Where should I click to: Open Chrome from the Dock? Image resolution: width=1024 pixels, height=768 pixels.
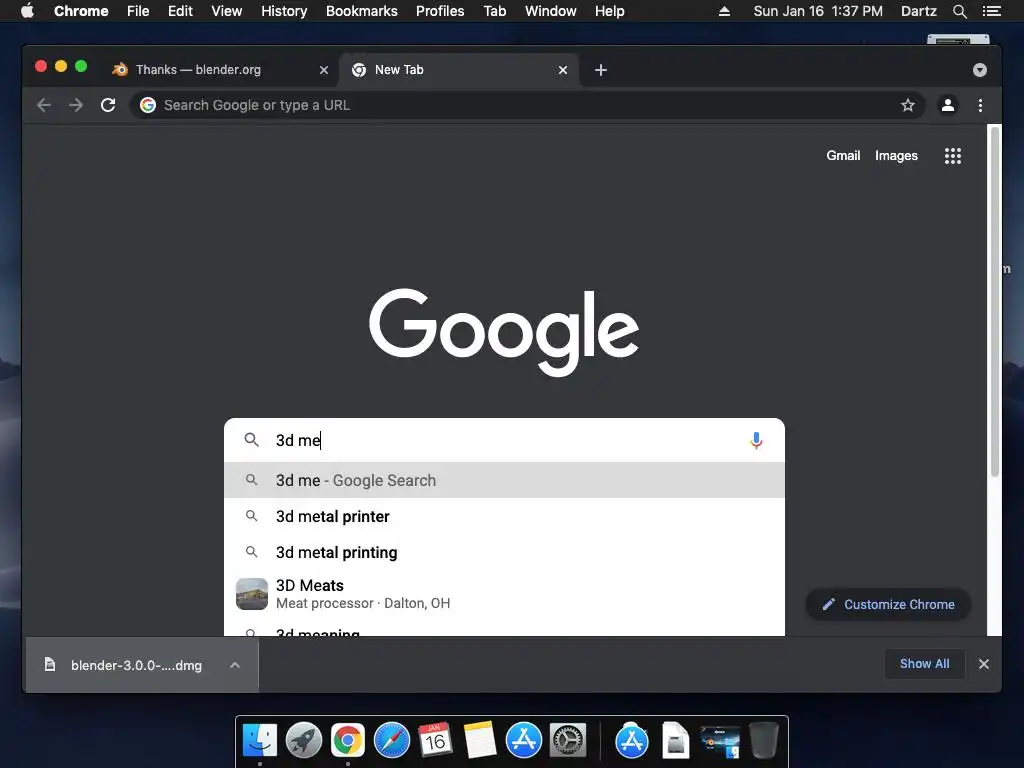[x=347, y=741]
